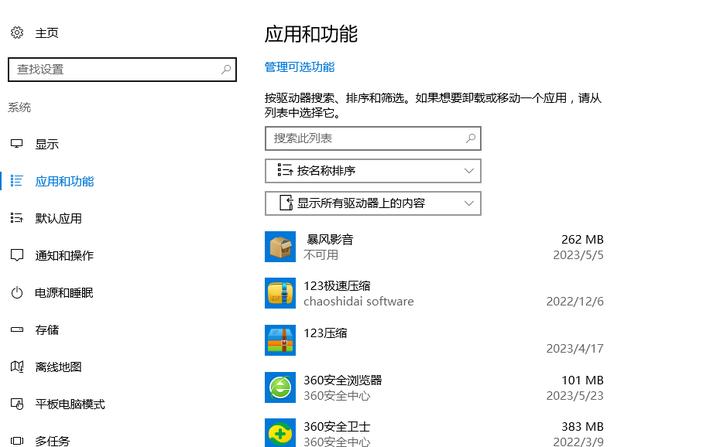This screenshot has height=447, width=720.
Task: Click the 360安全卫士 app icon
Action: tap(280, 433)
